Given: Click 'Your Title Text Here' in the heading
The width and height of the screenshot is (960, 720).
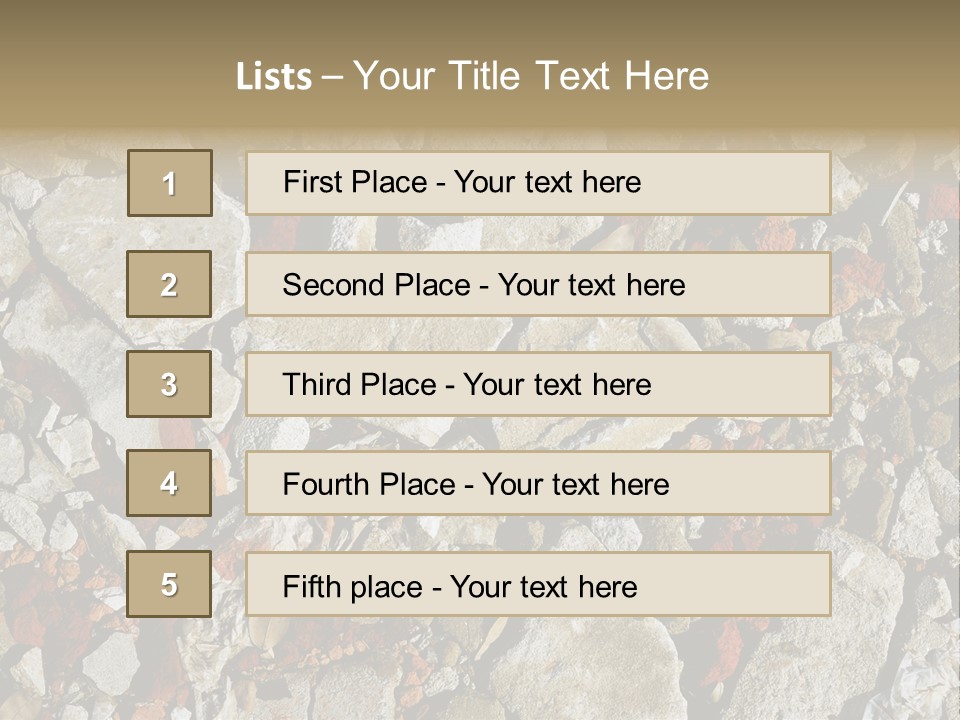Looking at the screenshot, I should coord(531,76).
